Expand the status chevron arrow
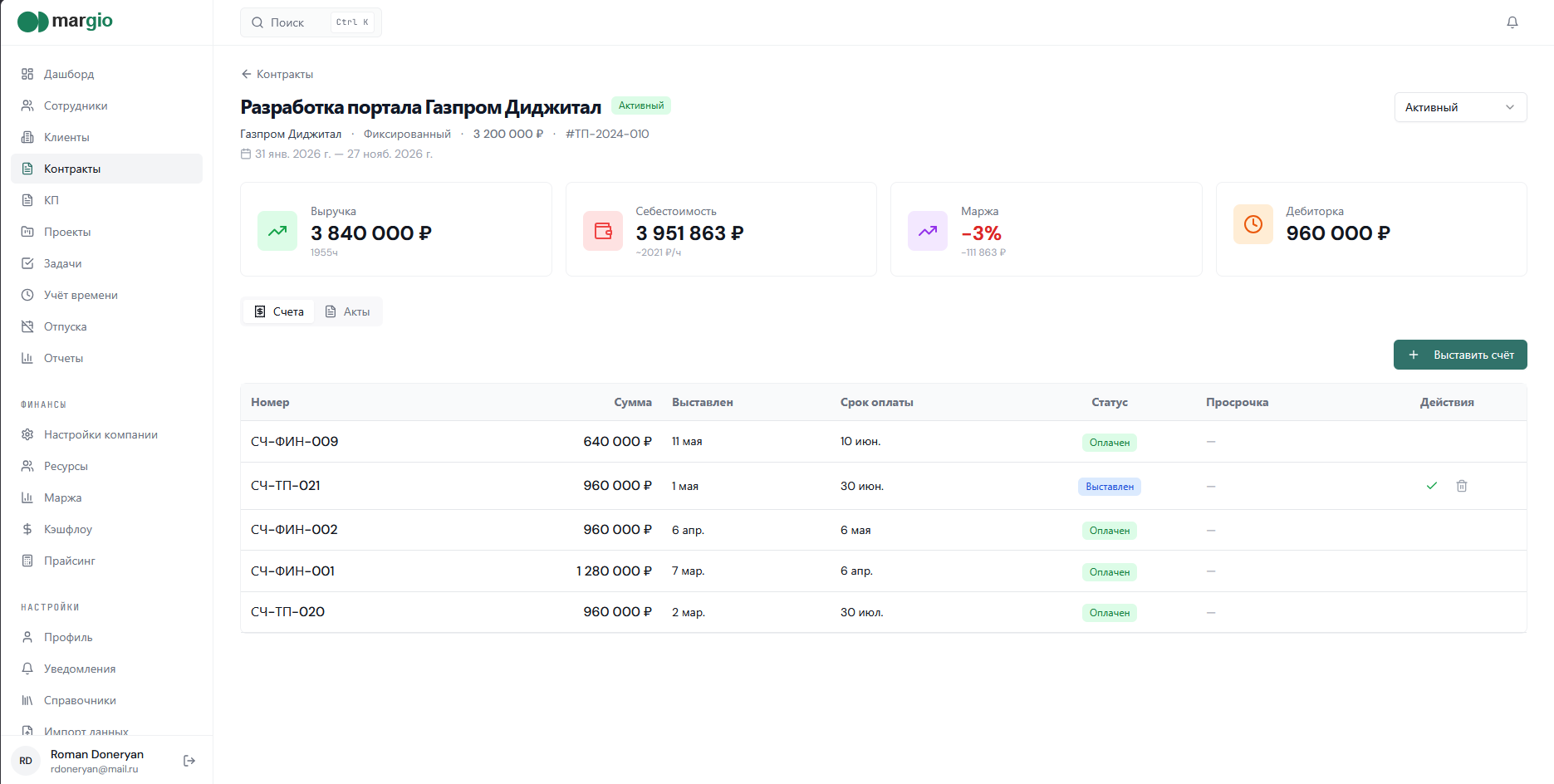 click(1510, 107)
